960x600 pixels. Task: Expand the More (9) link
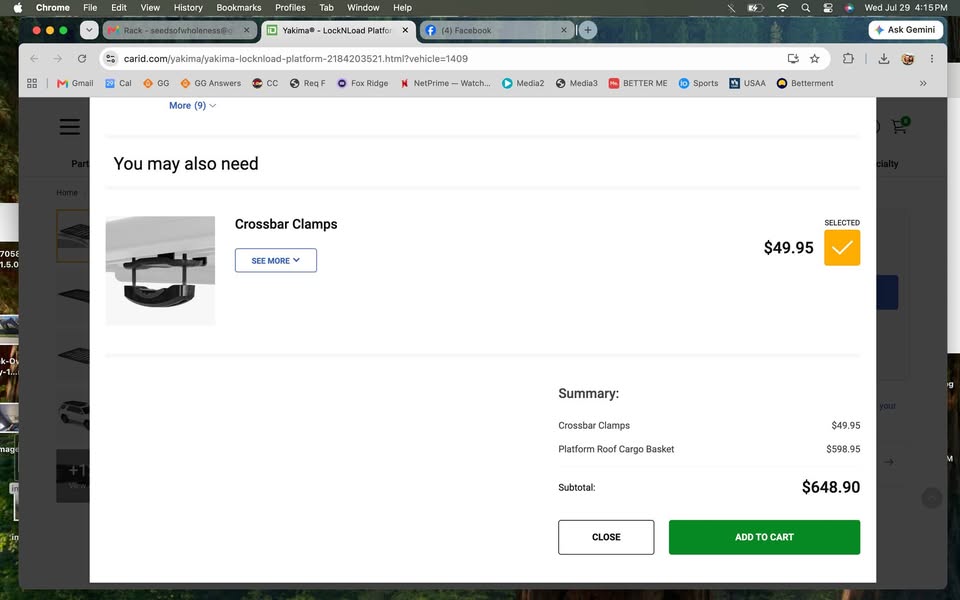[192, 105]
